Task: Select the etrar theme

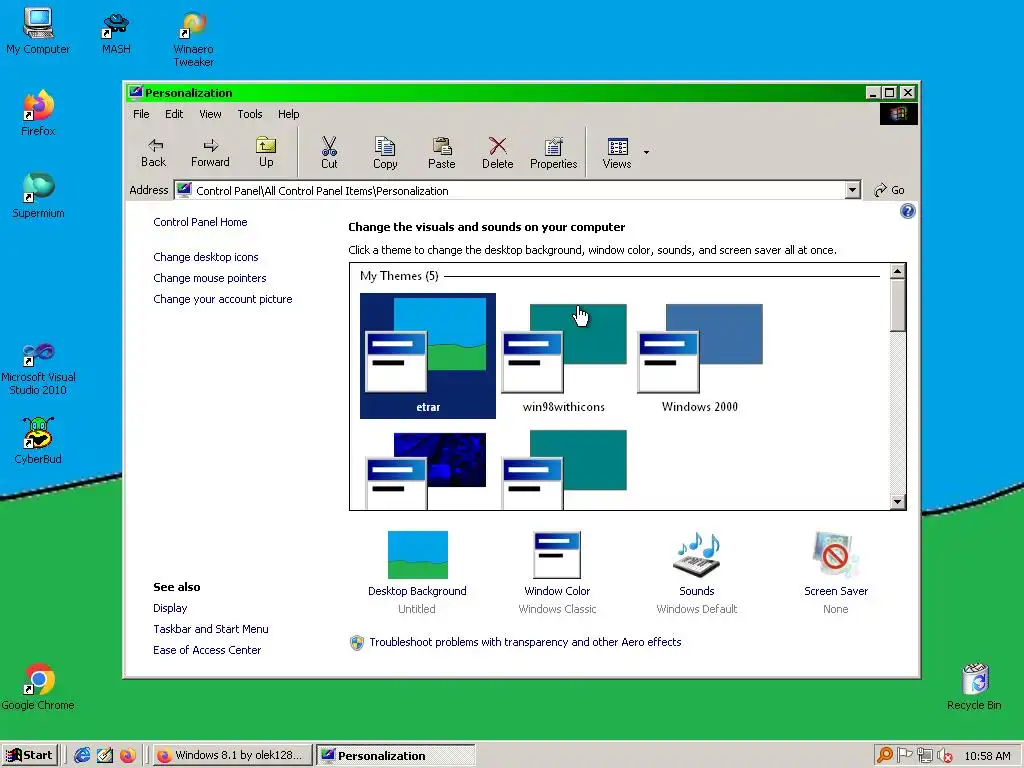Action: pyautogui.click(x=428, y=356)
